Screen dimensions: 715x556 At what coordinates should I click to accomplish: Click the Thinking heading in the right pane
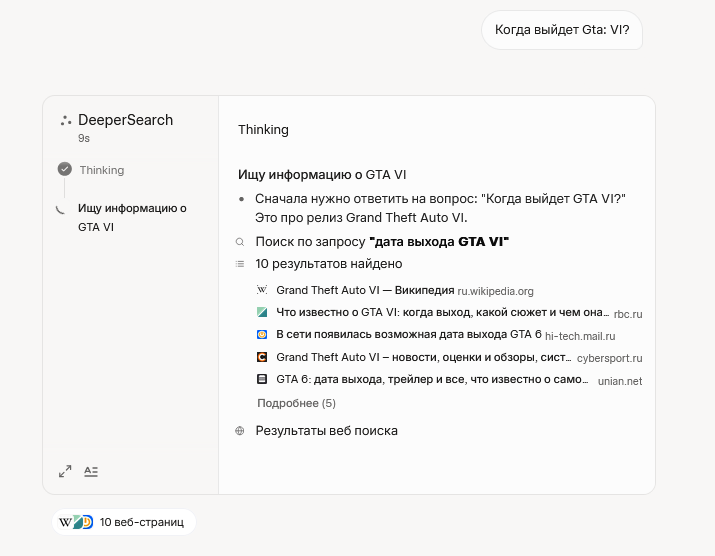(x=263, y=130)
